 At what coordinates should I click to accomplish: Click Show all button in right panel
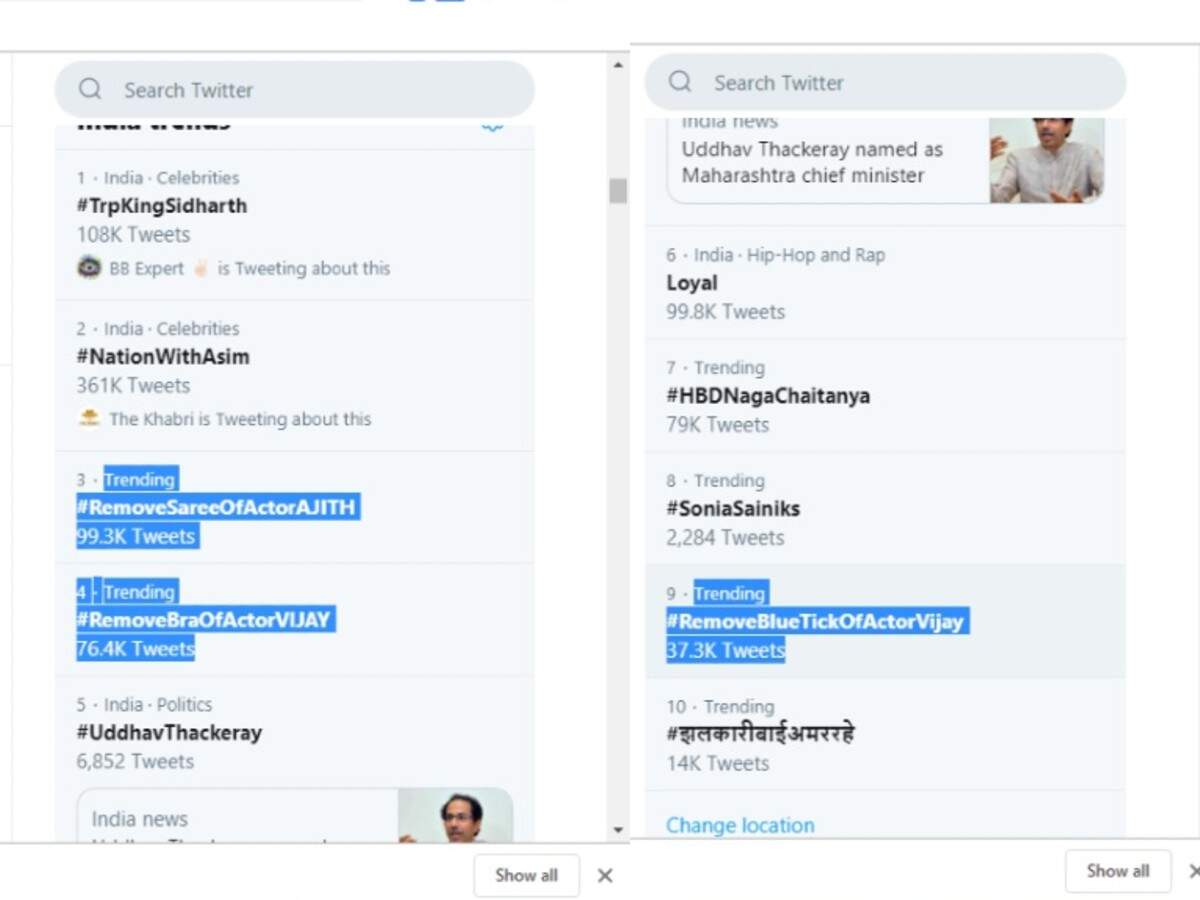[x=1118, y=871]
